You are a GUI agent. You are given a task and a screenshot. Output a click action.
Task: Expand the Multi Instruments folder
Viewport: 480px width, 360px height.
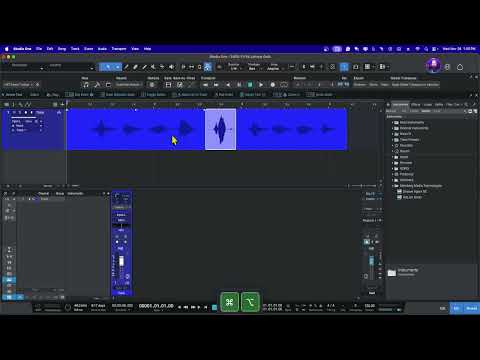[x=393, y=122]
